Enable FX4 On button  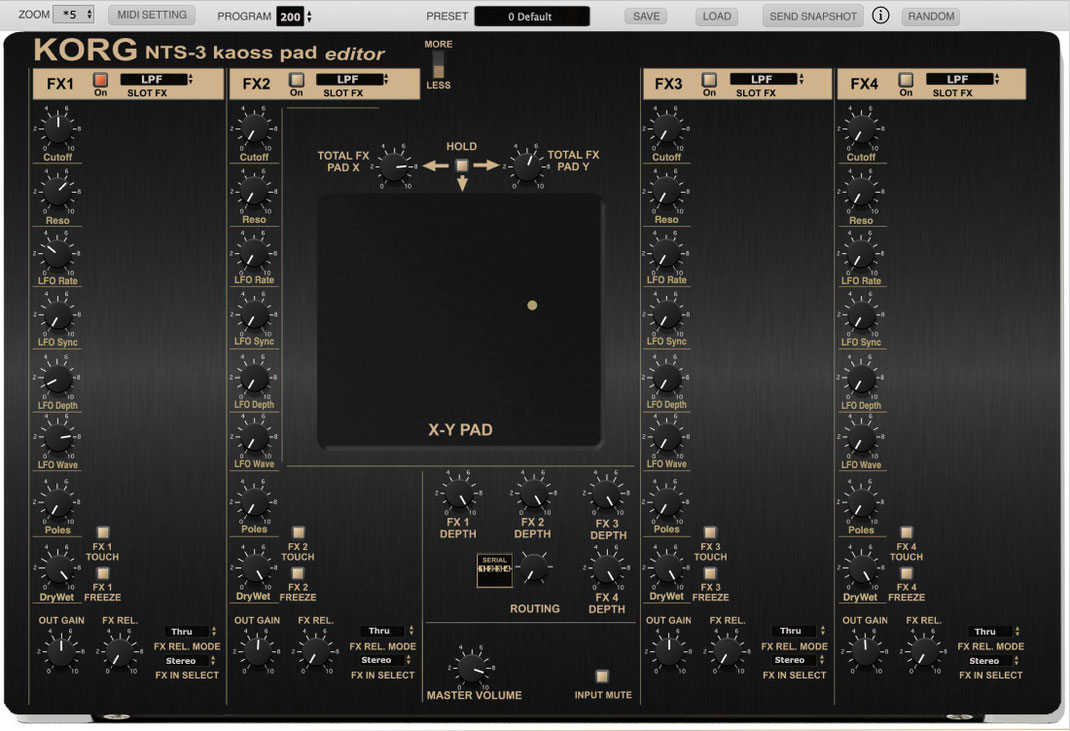[x=906, y=80]
